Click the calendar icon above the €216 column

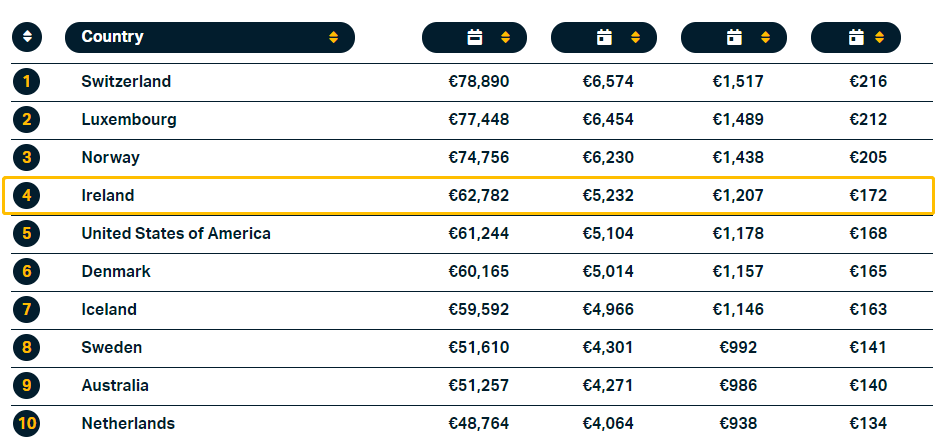pyautogui.click(x=856, y=38)
